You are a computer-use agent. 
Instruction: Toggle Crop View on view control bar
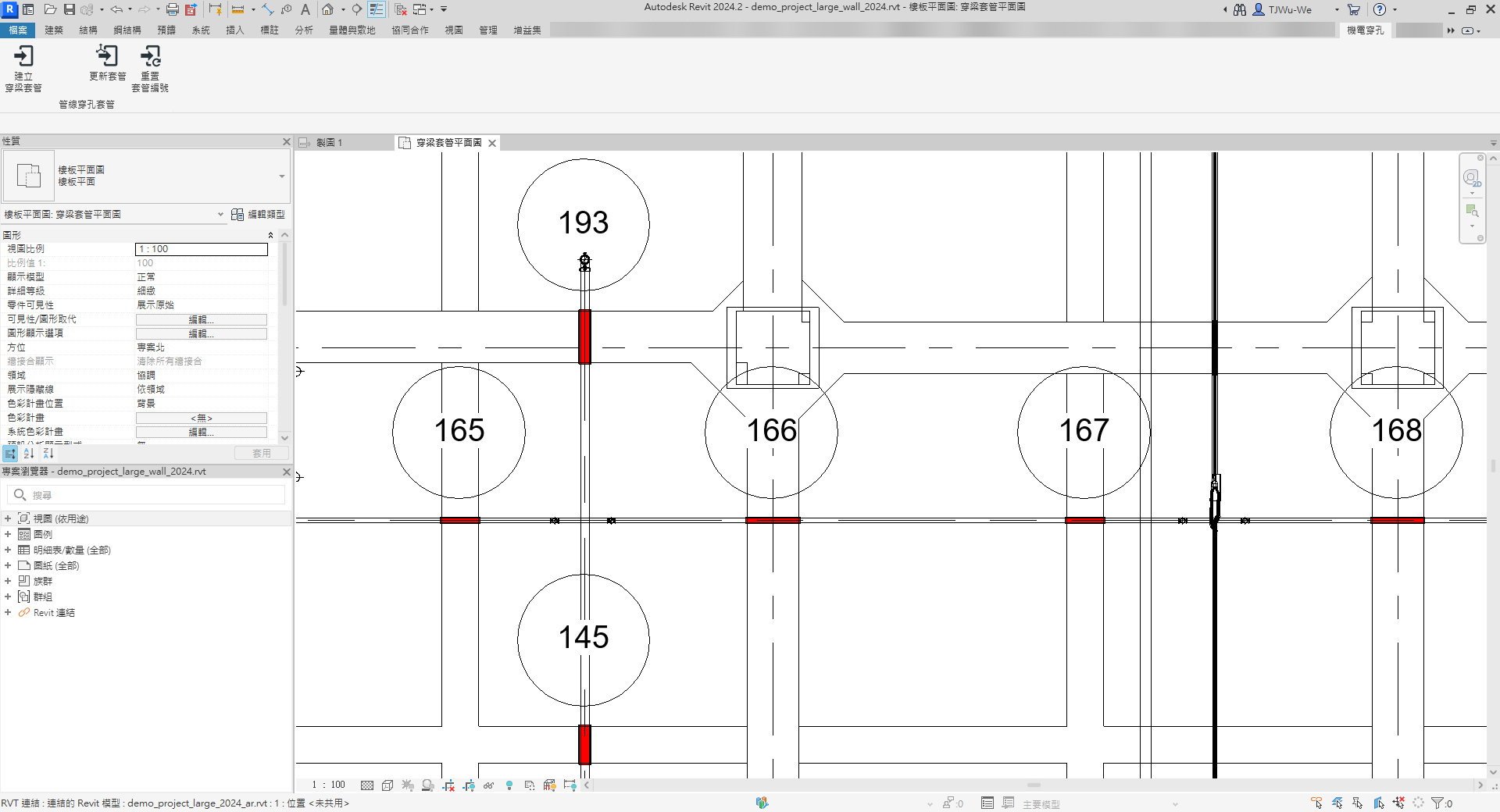[x=448, y=785]
